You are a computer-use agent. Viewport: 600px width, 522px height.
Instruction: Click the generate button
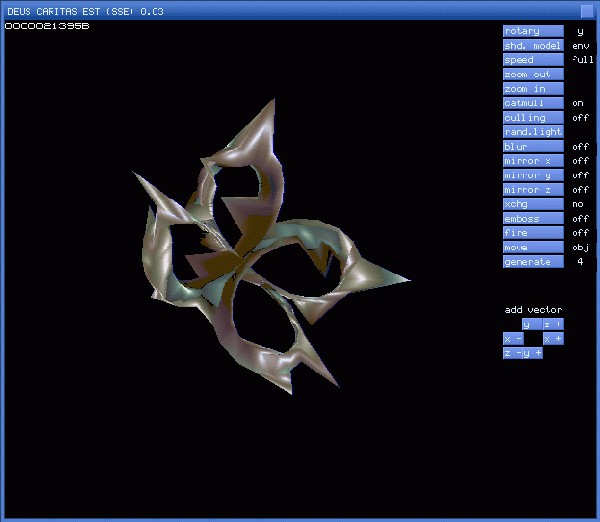click(533, 262)
